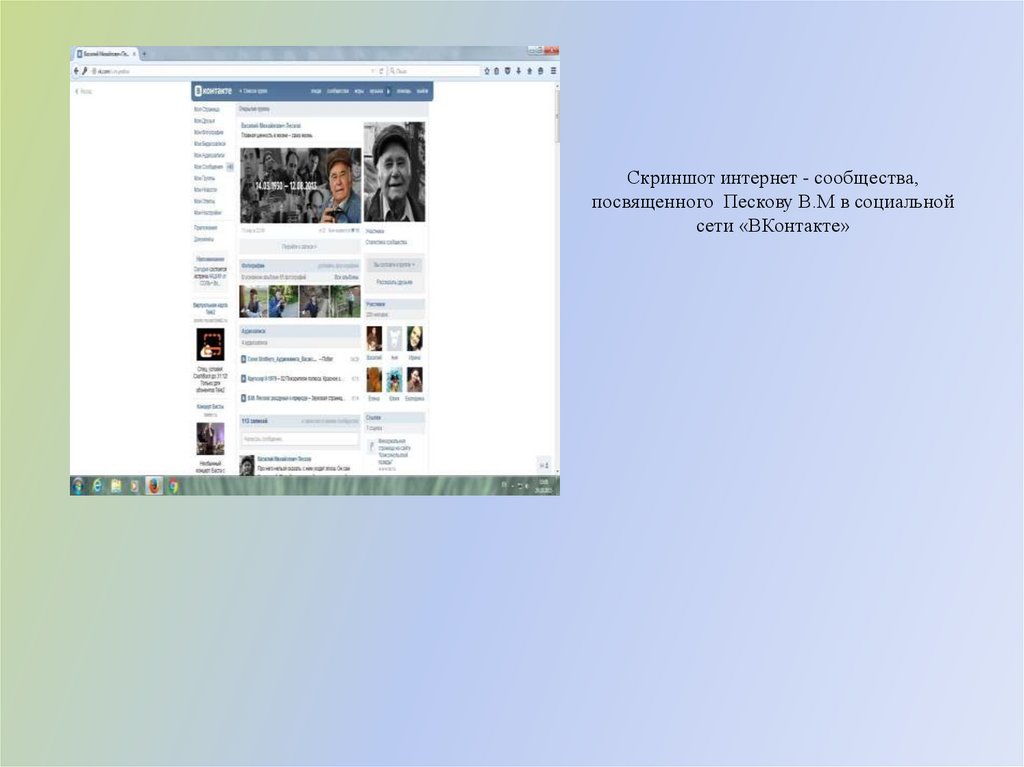Open 'Документы' in left menu
This screenshot has height=767, width=1024.
[x=203, y=239]
